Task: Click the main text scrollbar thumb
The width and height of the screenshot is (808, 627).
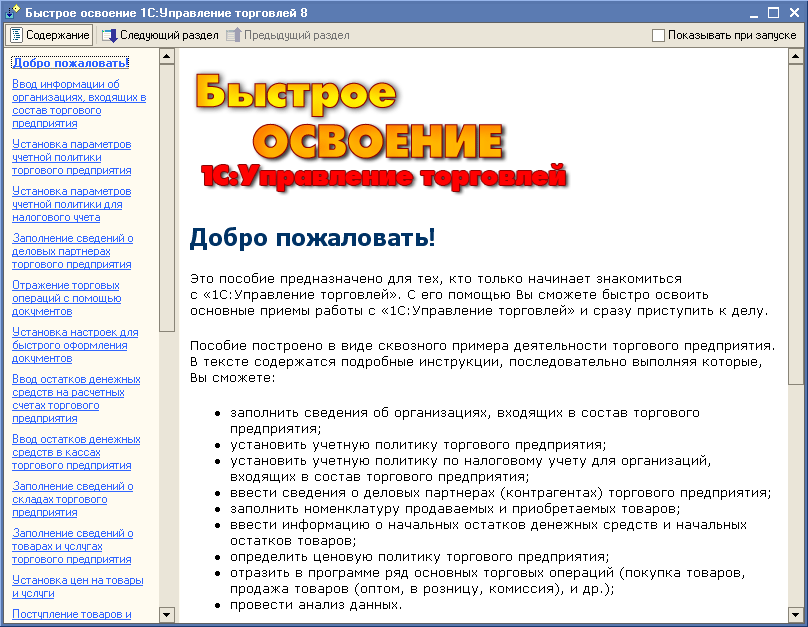Action: click(x=795, y=224)
